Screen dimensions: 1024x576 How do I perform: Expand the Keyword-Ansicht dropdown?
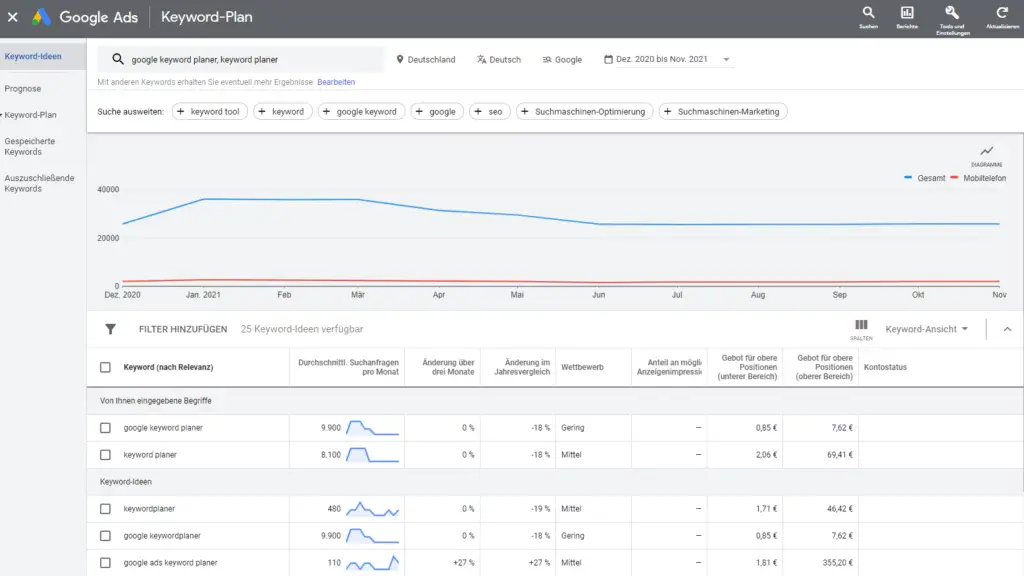(x=926, y=329)
